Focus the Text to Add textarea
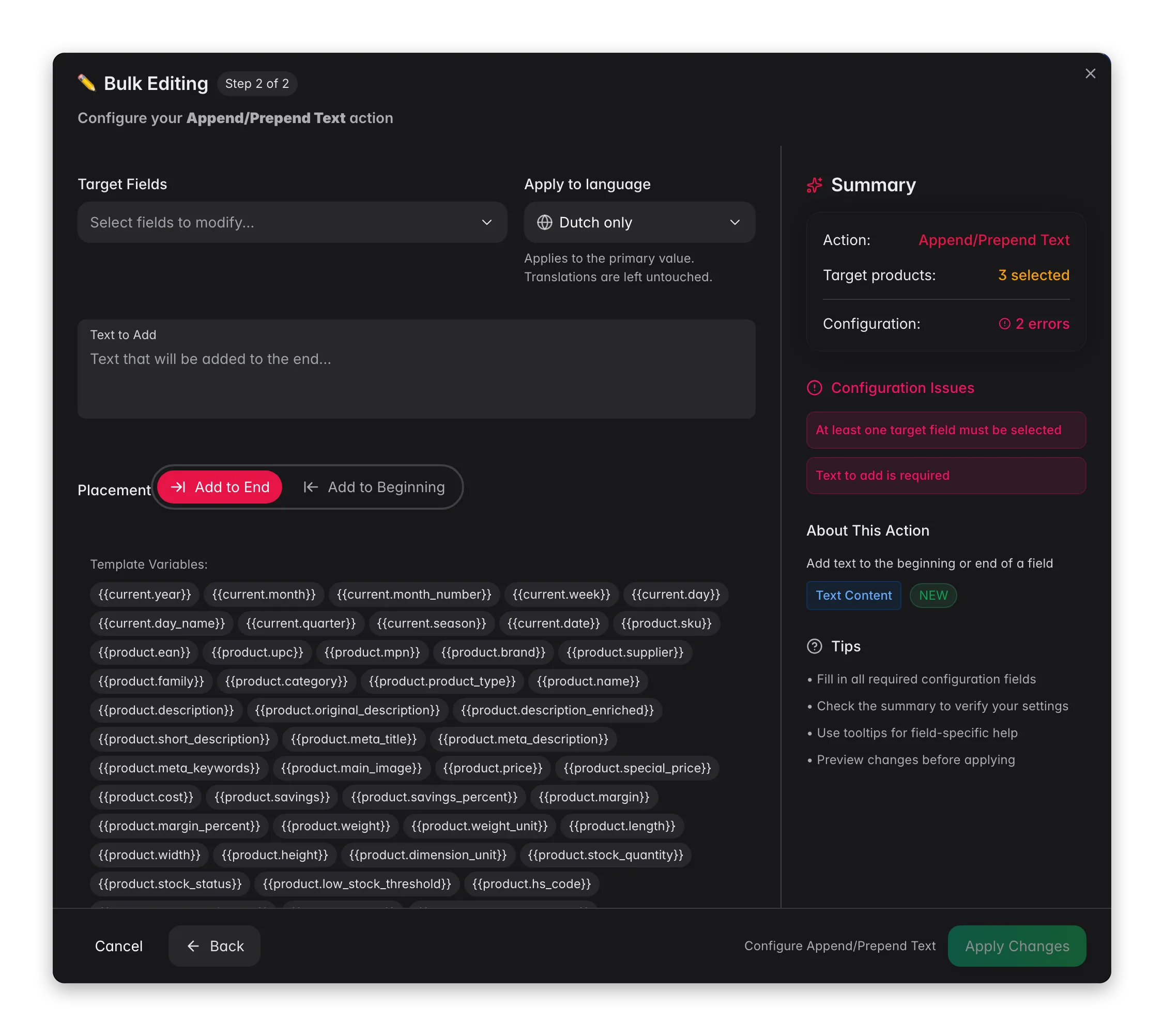The image size is (1164, 1036). tap(416, 369)
